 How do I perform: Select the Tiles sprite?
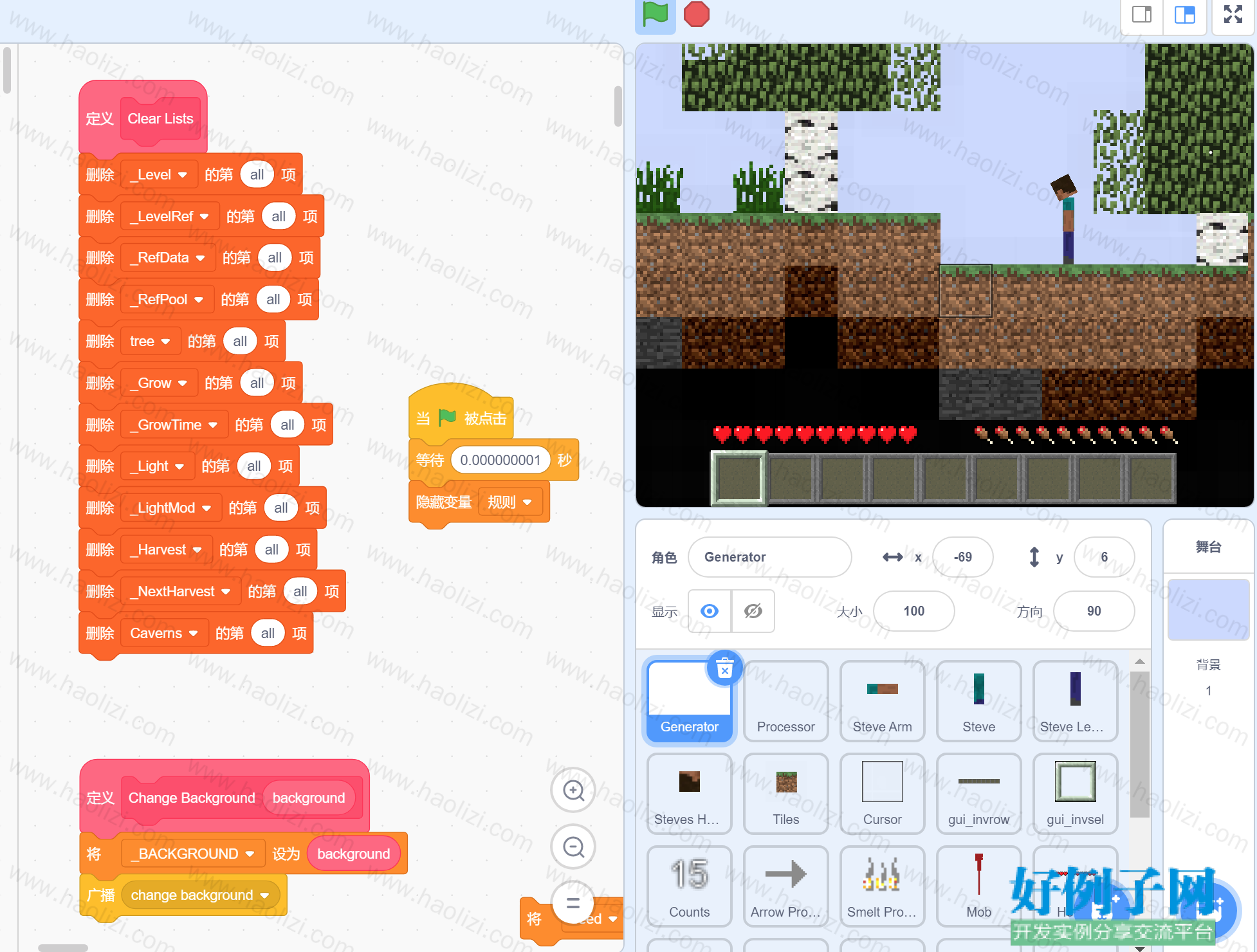click(785, 794)
